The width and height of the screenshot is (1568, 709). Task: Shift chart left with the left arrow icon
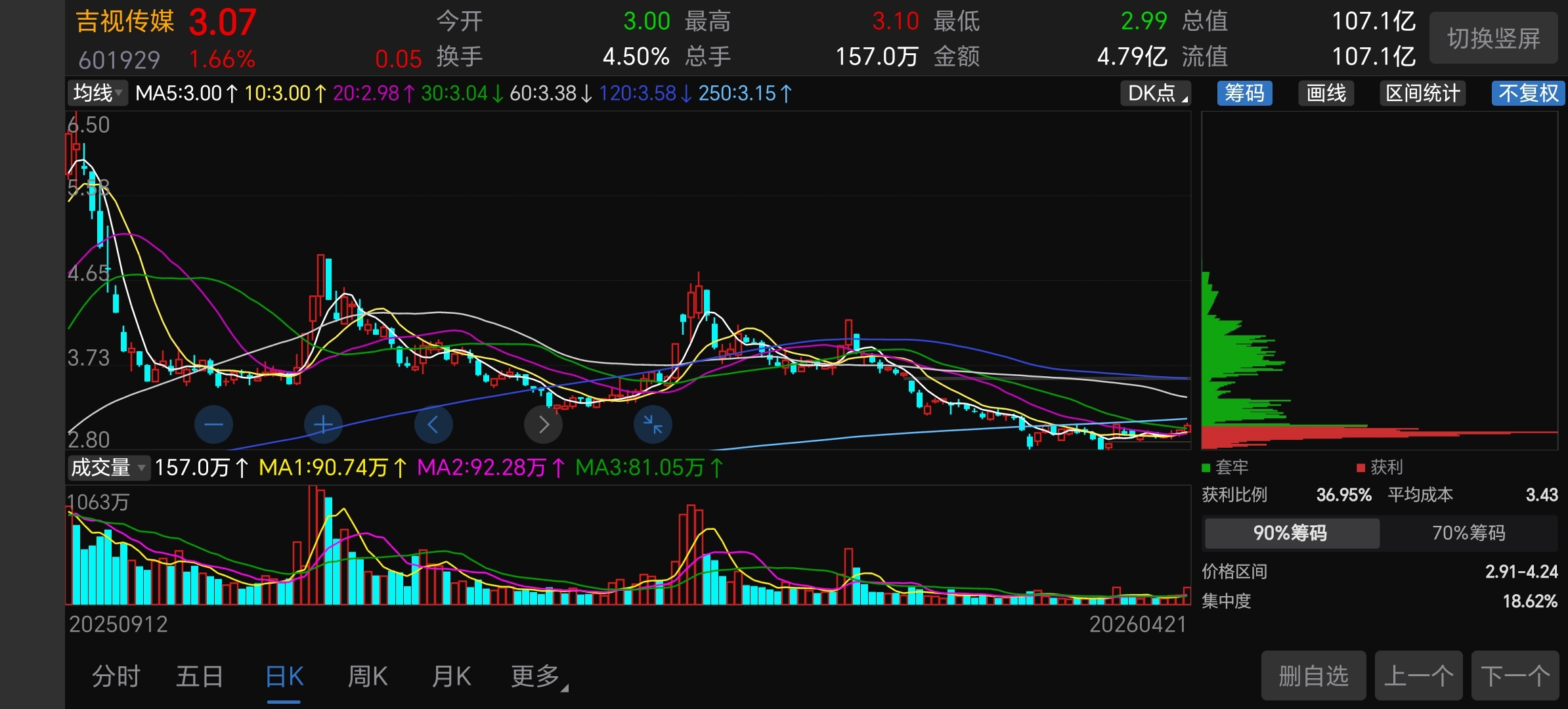433,425
